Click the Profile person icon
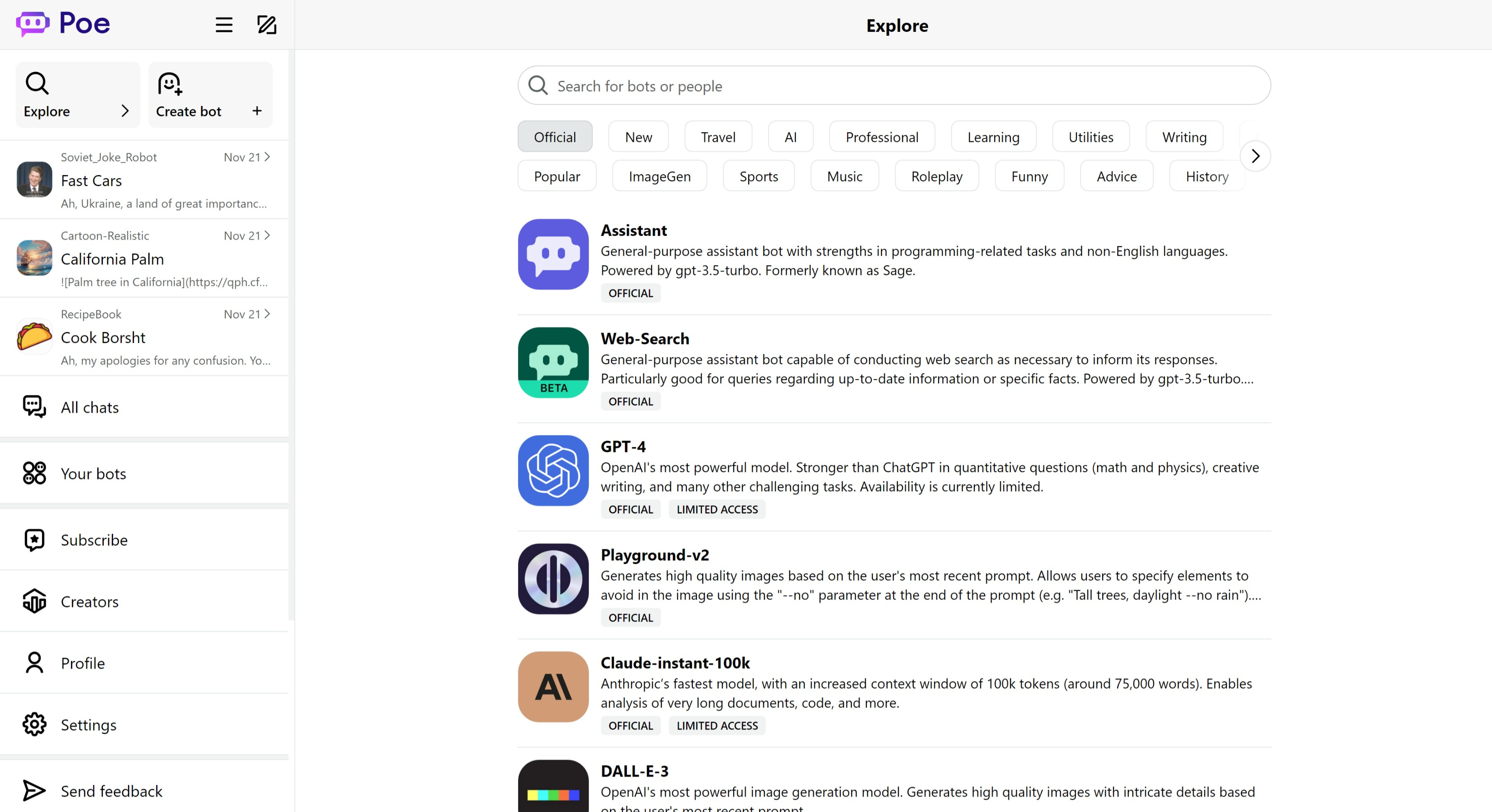 point(35,662)
